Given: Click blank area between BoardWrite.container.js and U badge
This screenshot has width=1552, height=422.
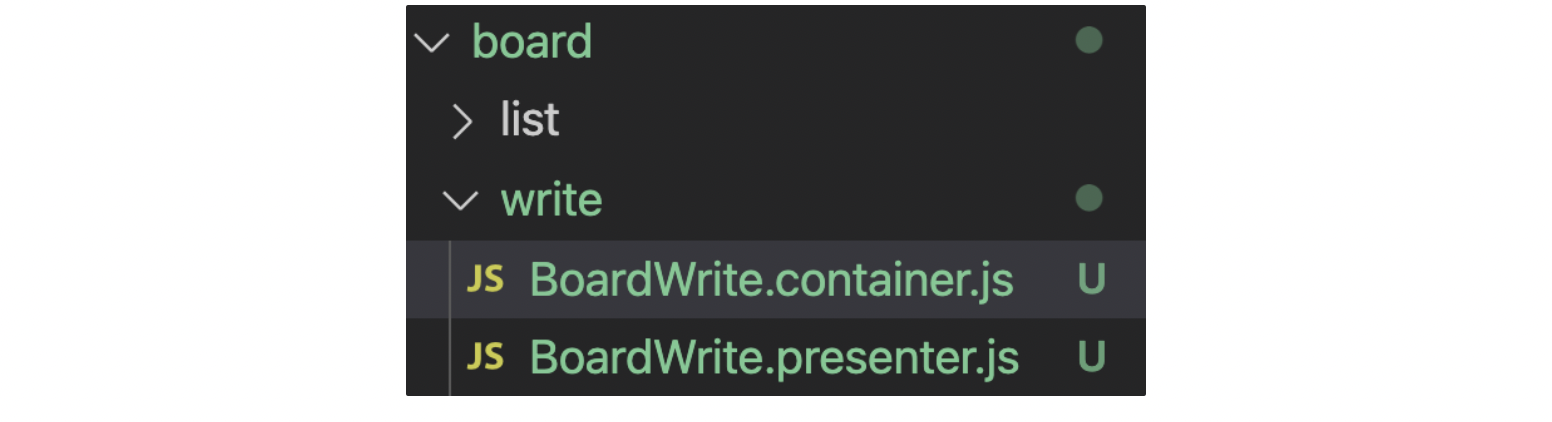Looking at the screenshot, I should (1046, 280).
